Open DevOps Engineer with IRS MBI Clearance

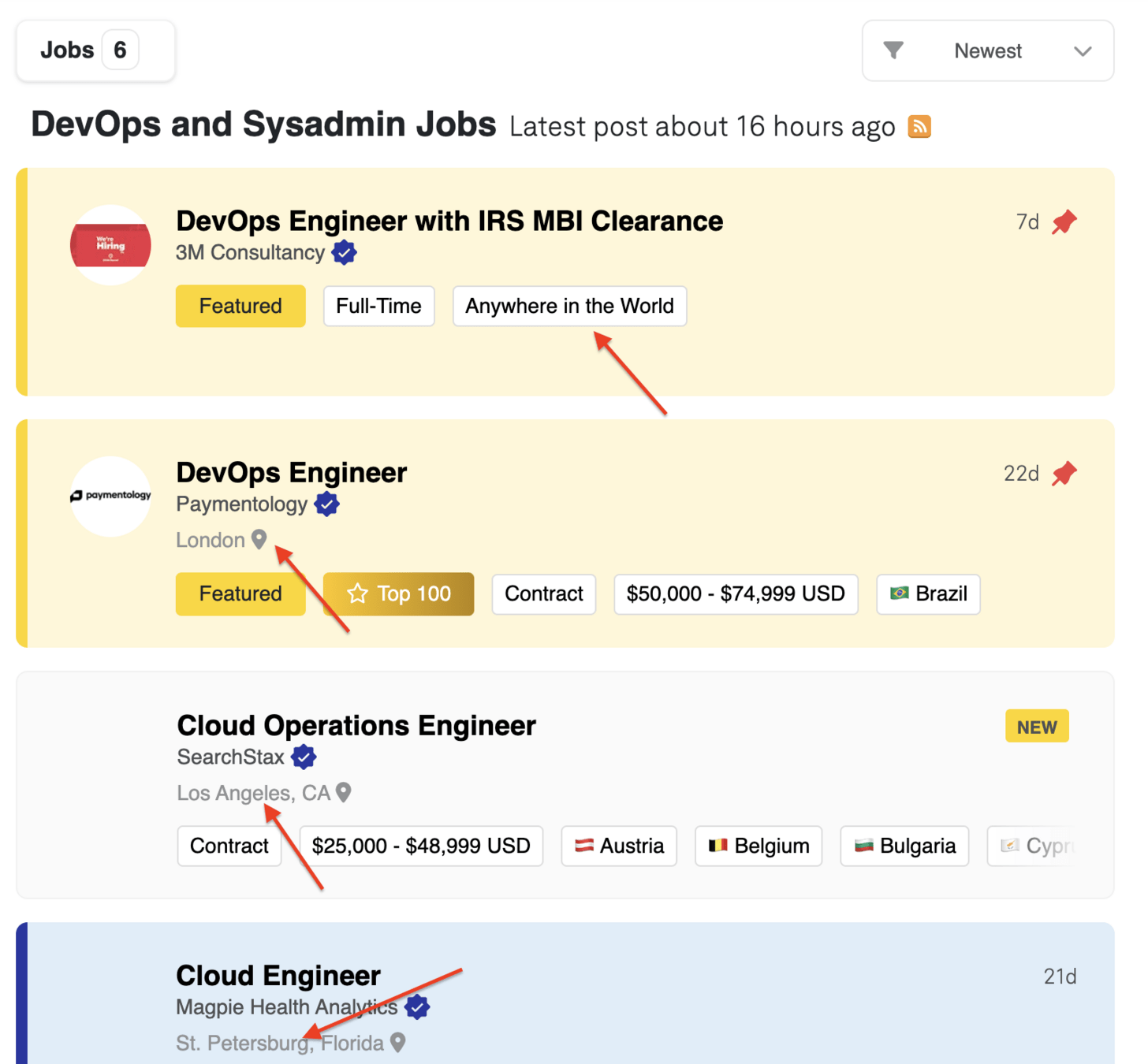(449, 221)
